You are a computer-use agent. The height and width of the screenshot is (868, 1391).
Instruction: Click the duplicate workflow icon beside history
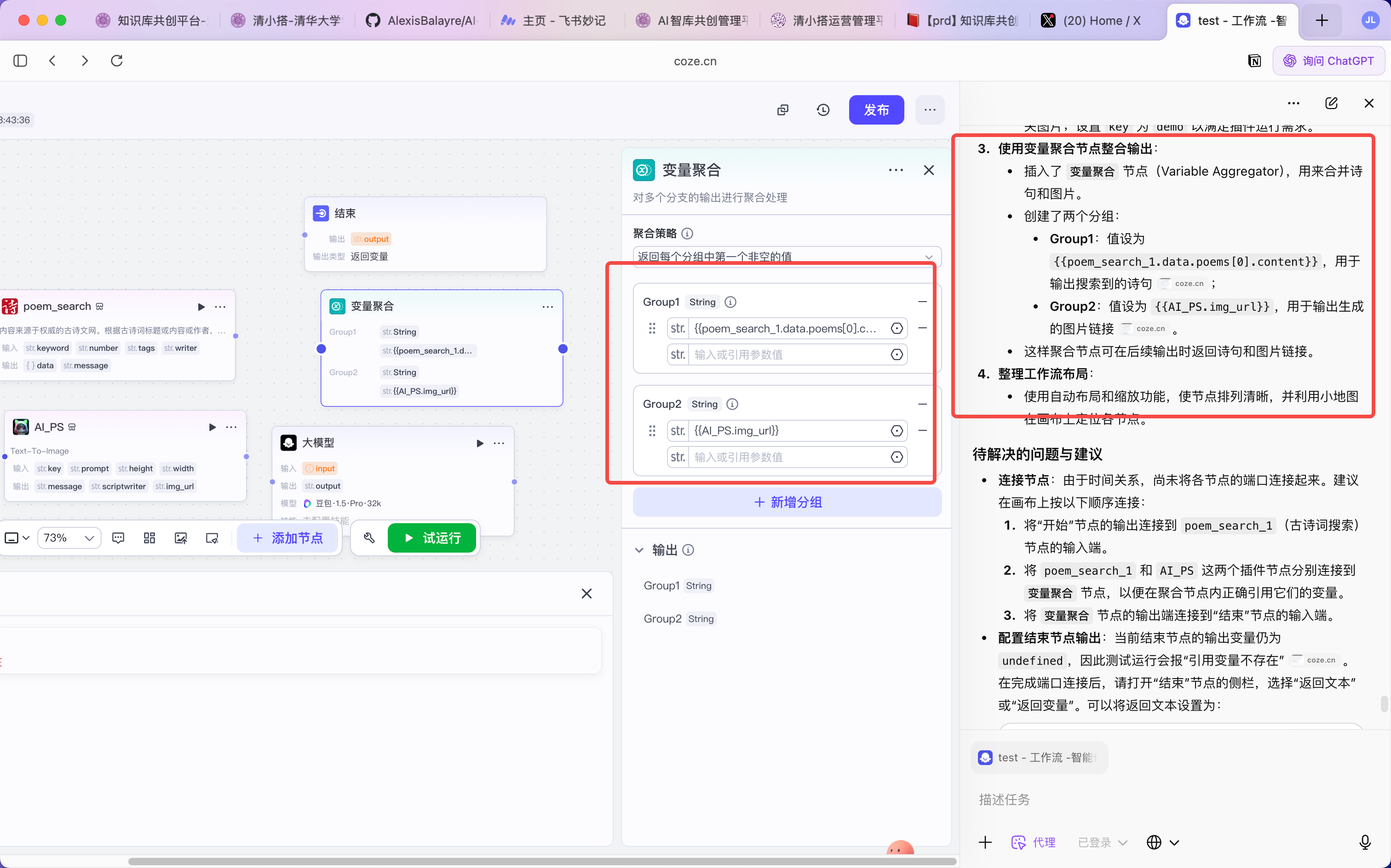click(783, 109)
